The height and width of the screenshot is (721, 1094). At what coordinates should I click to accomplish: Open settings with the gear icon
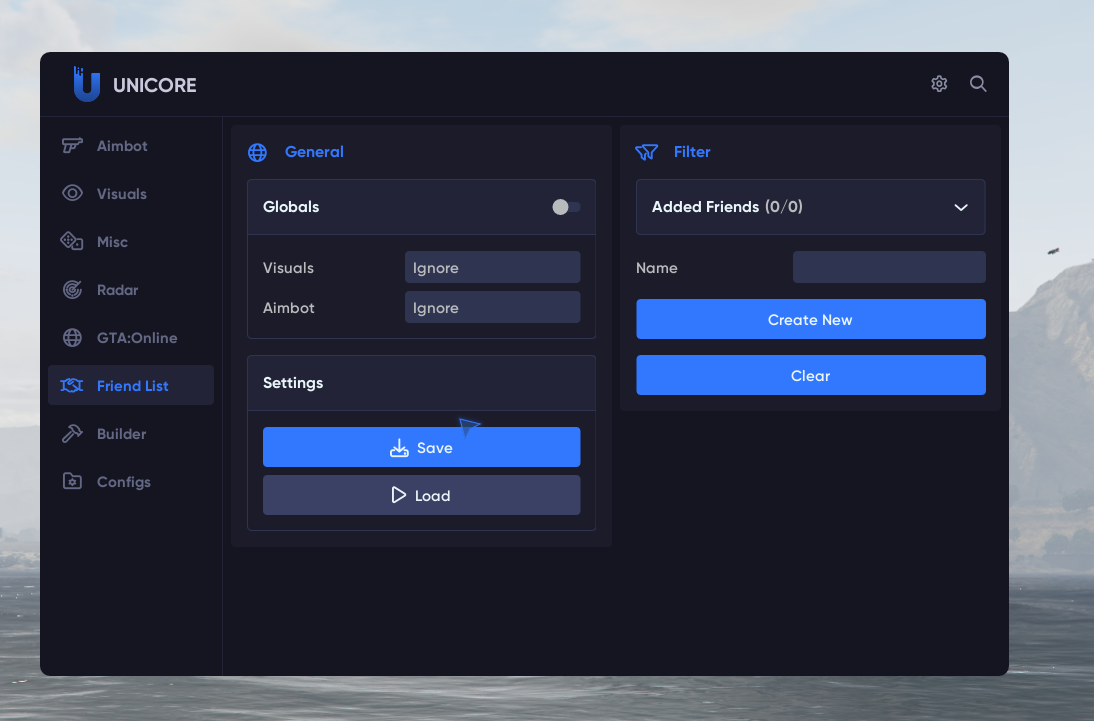pos(939,84)
